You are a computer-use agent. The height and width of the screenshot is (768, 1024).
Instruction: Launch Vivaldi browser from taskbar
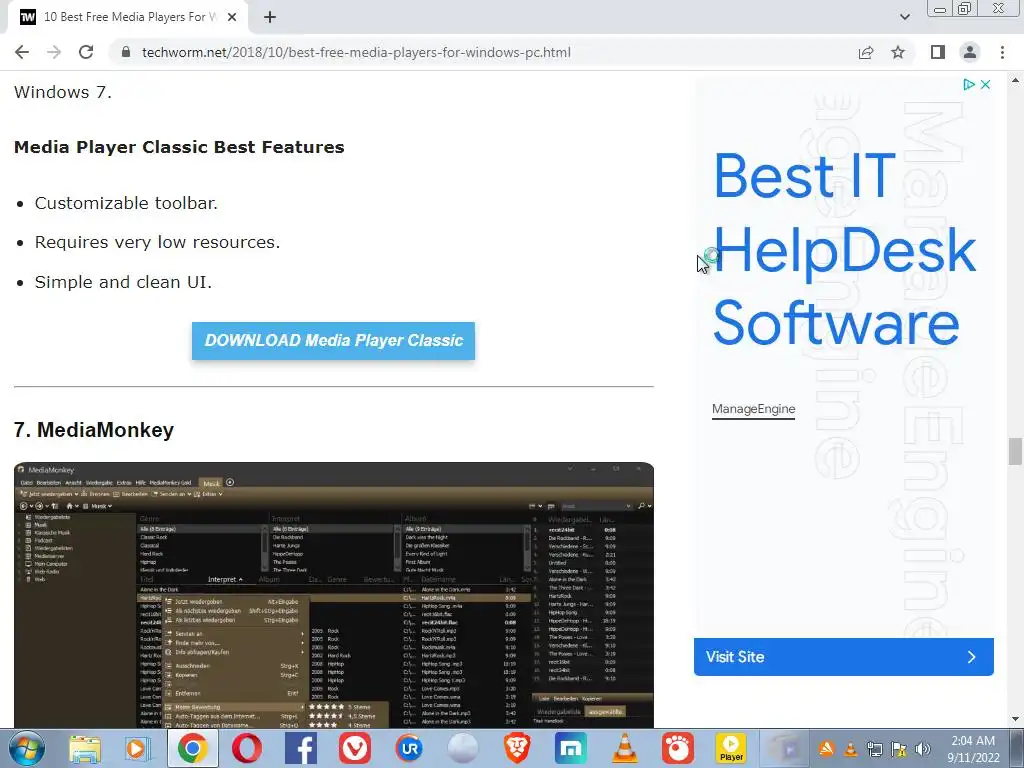(355, 748)
